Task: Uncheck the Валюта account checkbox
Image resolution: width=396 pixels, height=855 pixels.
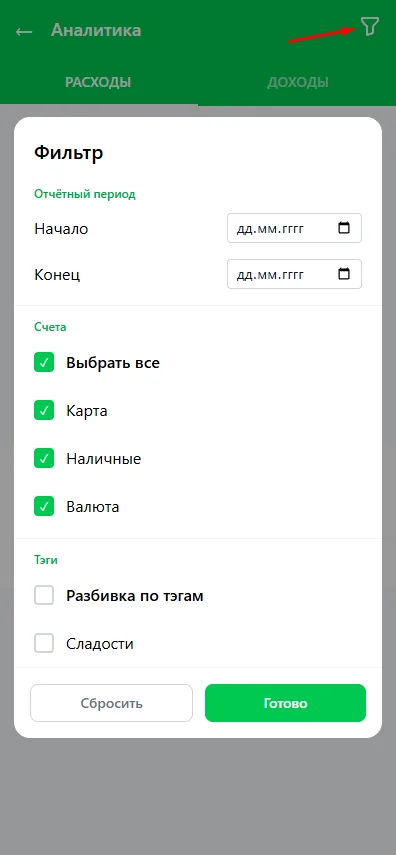Action: pos(44,507)
